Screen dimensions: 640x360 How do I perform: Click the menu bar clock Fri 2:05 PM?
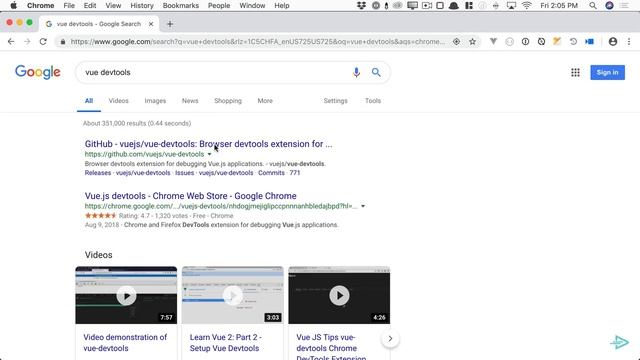coord(559,6)
